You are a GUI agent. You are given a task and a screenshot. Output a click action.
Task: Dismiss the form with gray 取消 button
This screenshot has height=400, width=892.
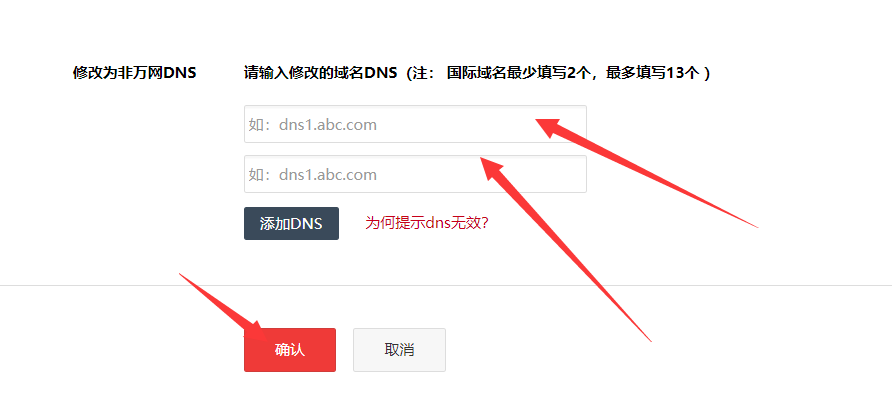399,350
